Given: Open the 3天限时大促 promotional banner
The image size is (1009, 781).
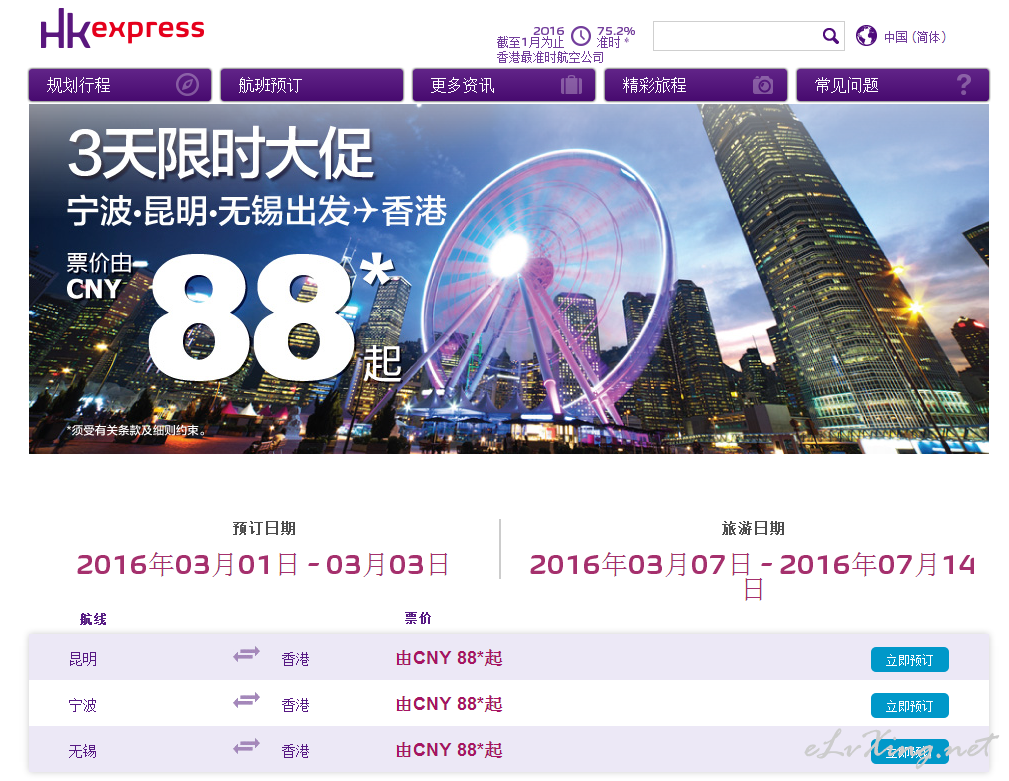Looking at the screenshot, I should 508,279.
